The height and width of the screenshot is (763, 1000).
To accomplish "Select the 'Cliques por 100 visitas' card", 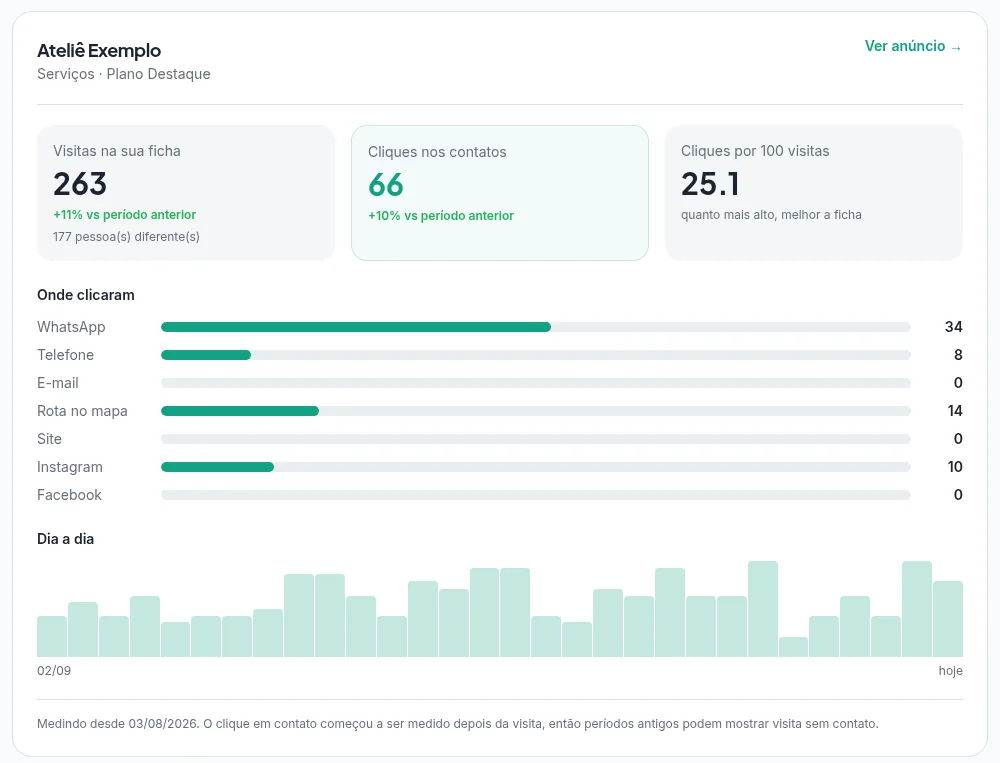I will [x=813, y=193].
